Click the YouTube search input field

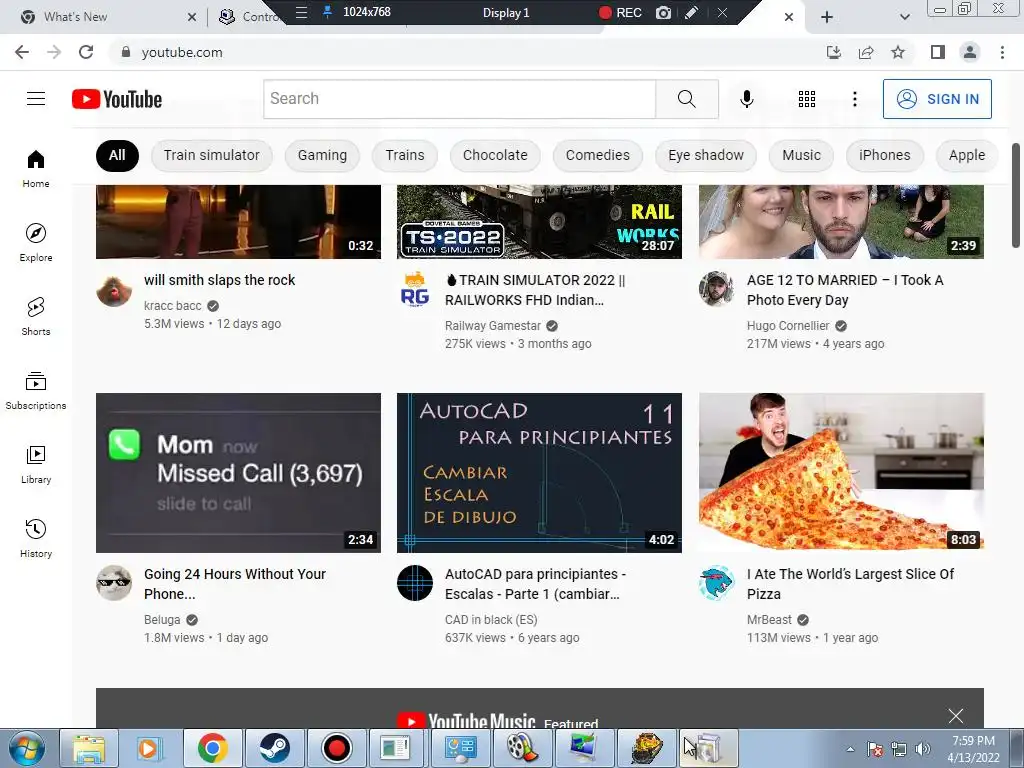coord(460,99)
